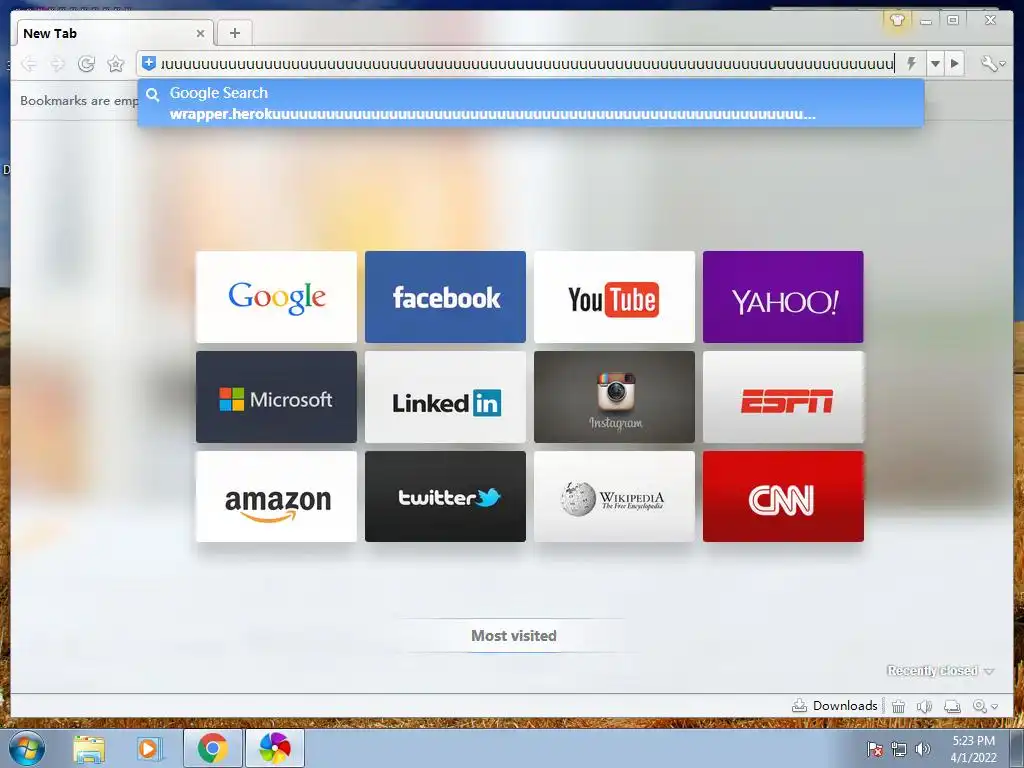Click the taskbar clock showing 5:23 PM
The image size is (1024, 768).
[x=974, y=749]
